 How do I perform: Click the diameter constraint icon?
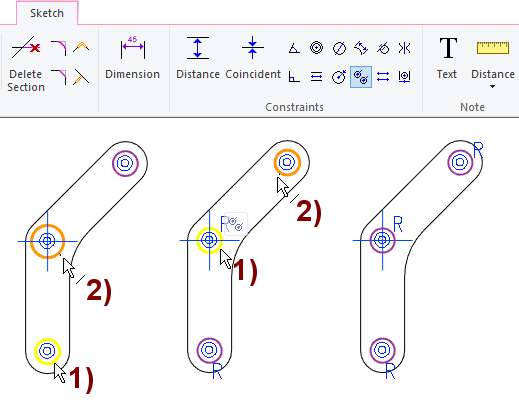[x=339, y=48]
